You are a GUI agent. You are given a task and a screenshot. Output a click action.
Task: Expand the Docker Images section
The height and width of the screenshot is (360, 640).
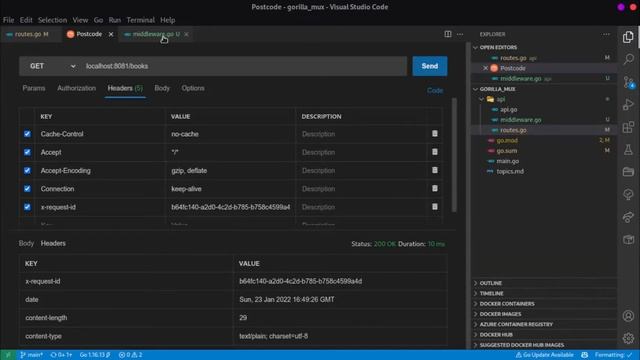click(x=500, y=314)
